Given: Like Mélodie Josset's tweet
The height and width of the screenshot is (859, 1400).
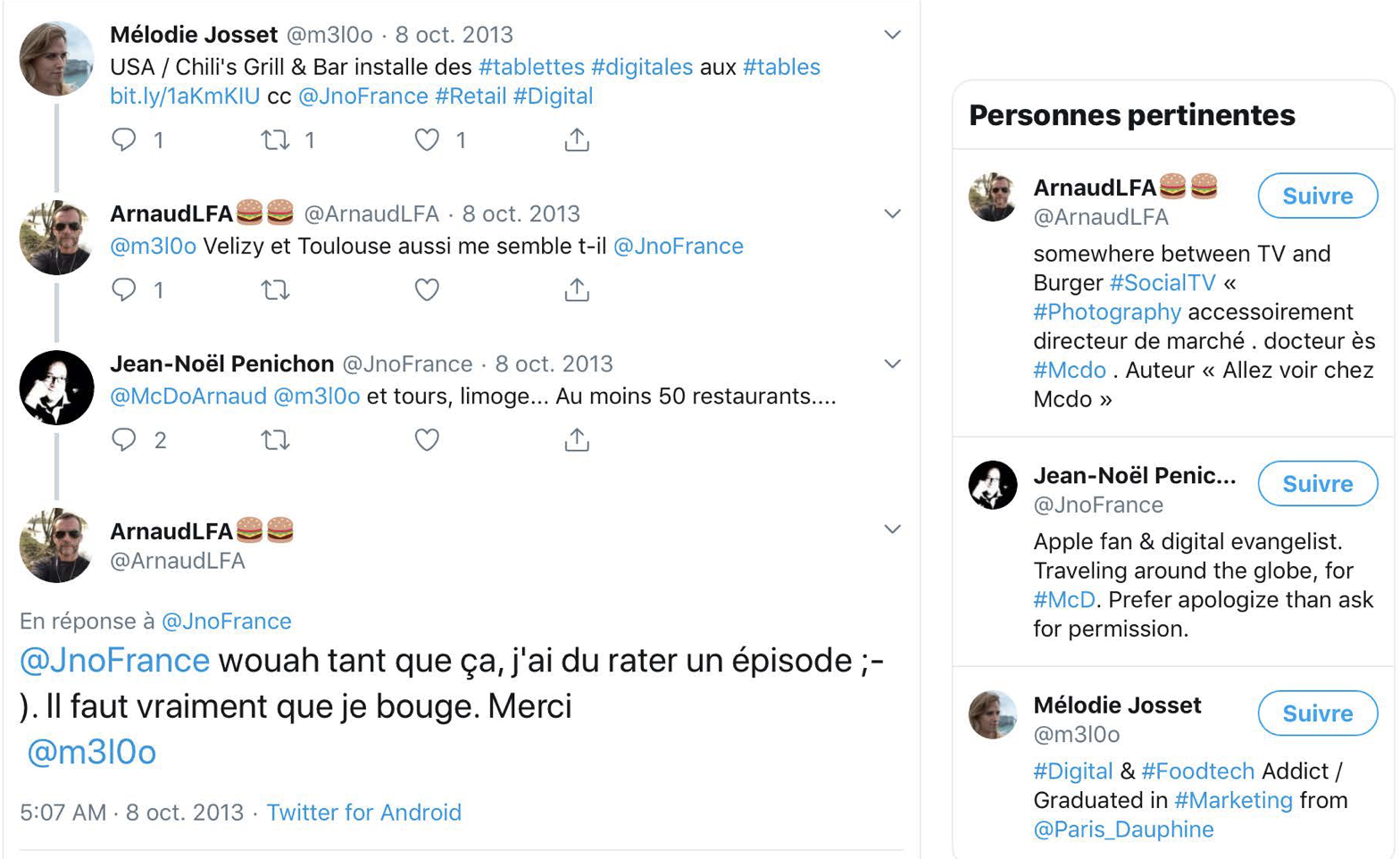Looking at the screenshot, I should [427, 139].
